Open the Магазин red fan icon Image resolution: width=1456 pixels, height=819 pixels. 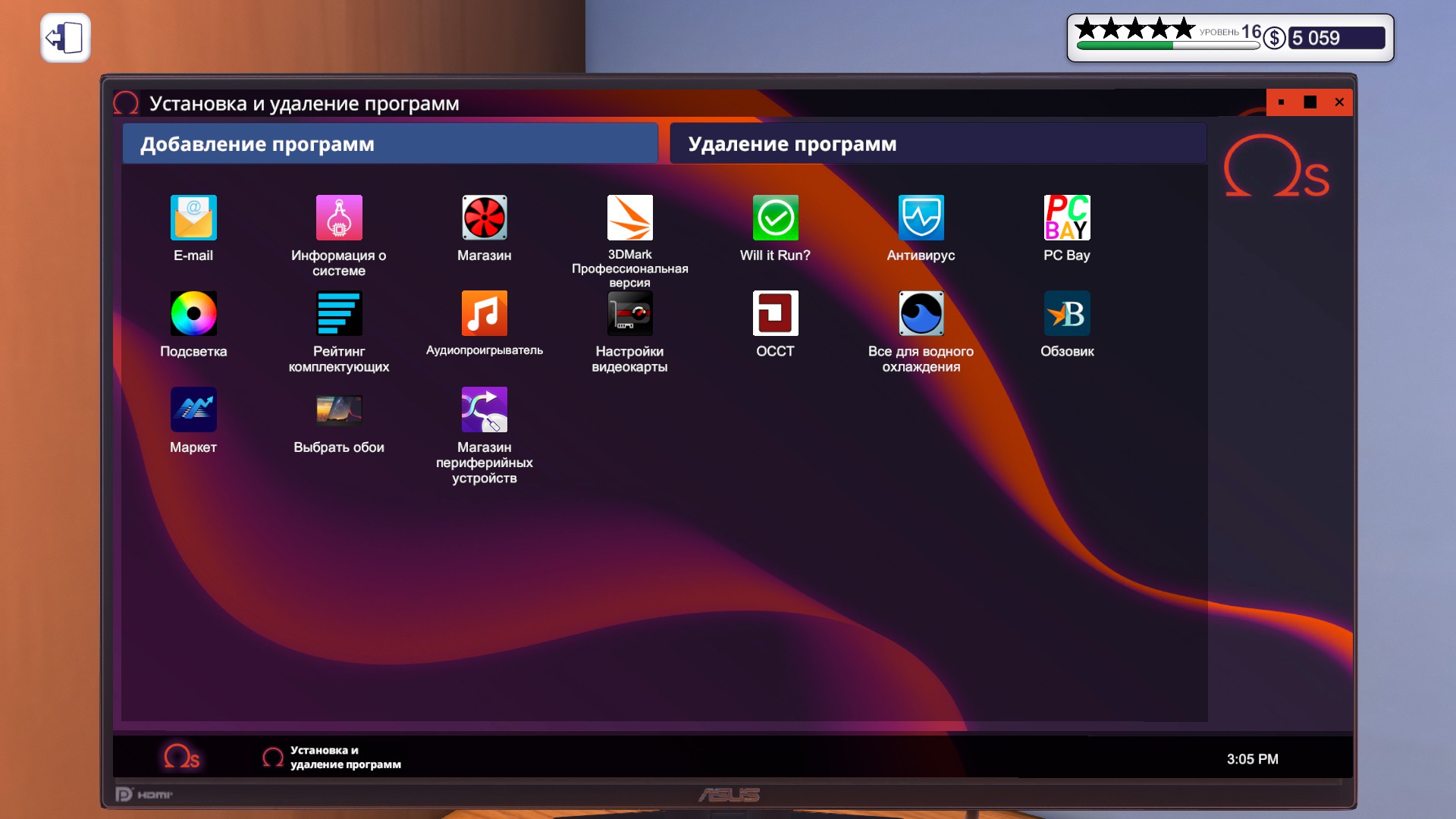coord(485,218)
